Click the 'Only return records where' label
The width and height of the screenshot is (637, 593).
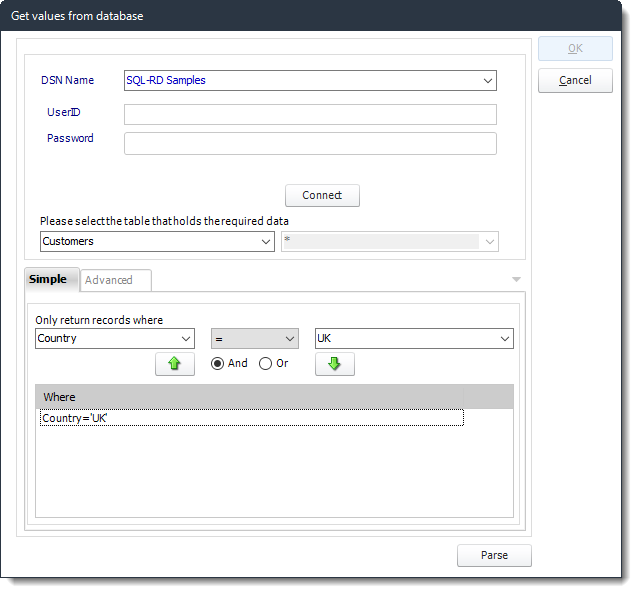(99, 320)
